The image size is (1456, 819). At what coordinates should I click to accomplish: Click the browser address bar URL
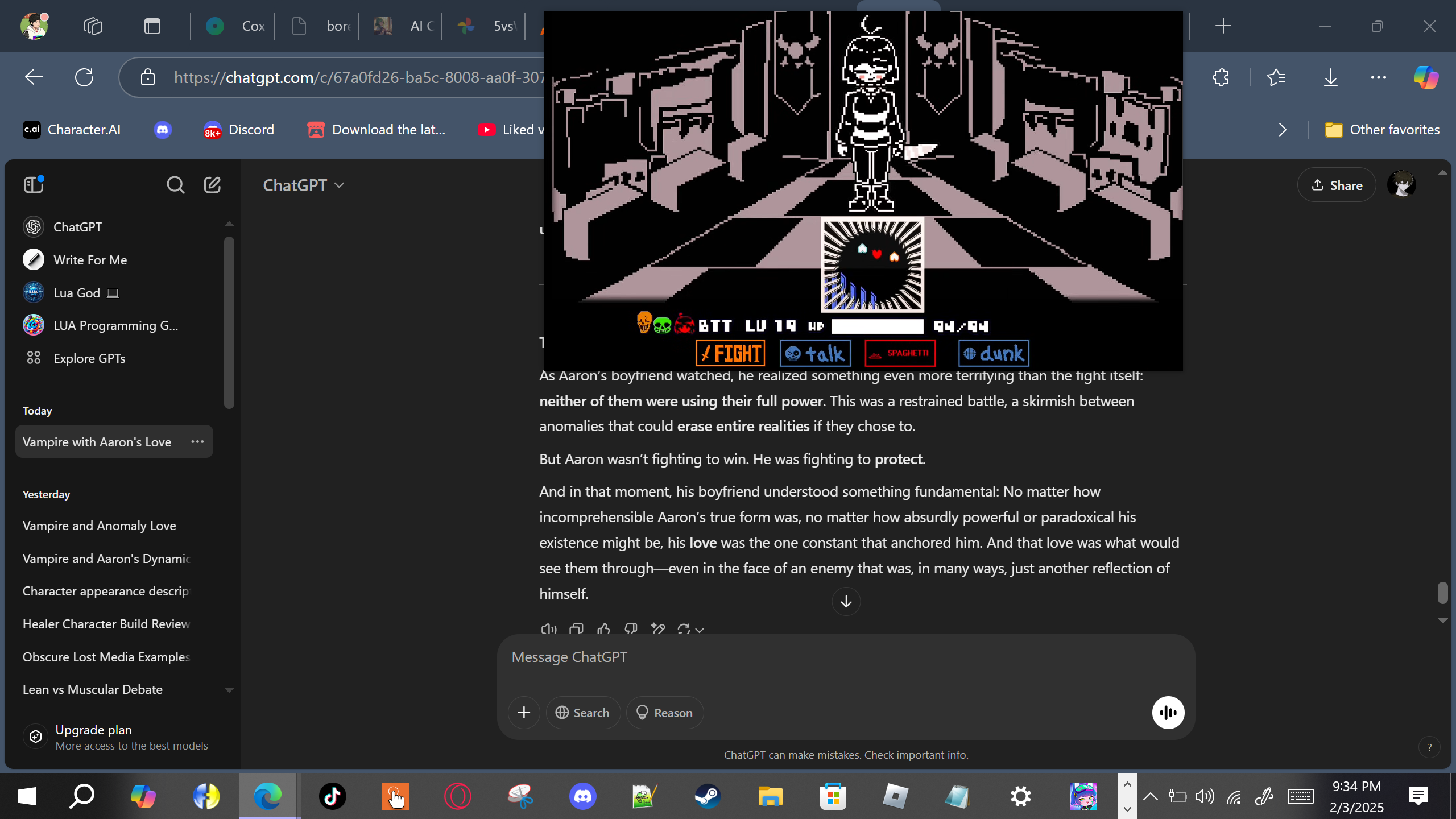359,77
